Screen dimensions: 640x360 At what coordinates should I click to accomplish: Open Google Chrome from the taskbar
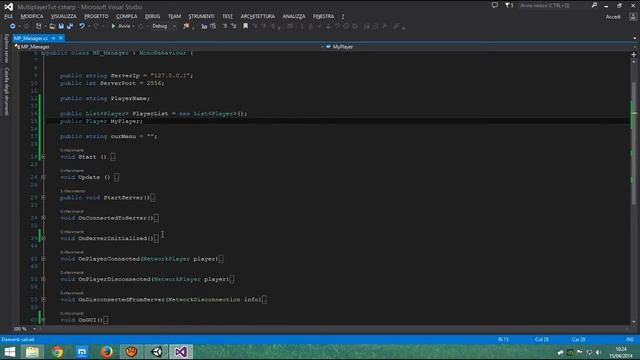[x=58, y=352]
